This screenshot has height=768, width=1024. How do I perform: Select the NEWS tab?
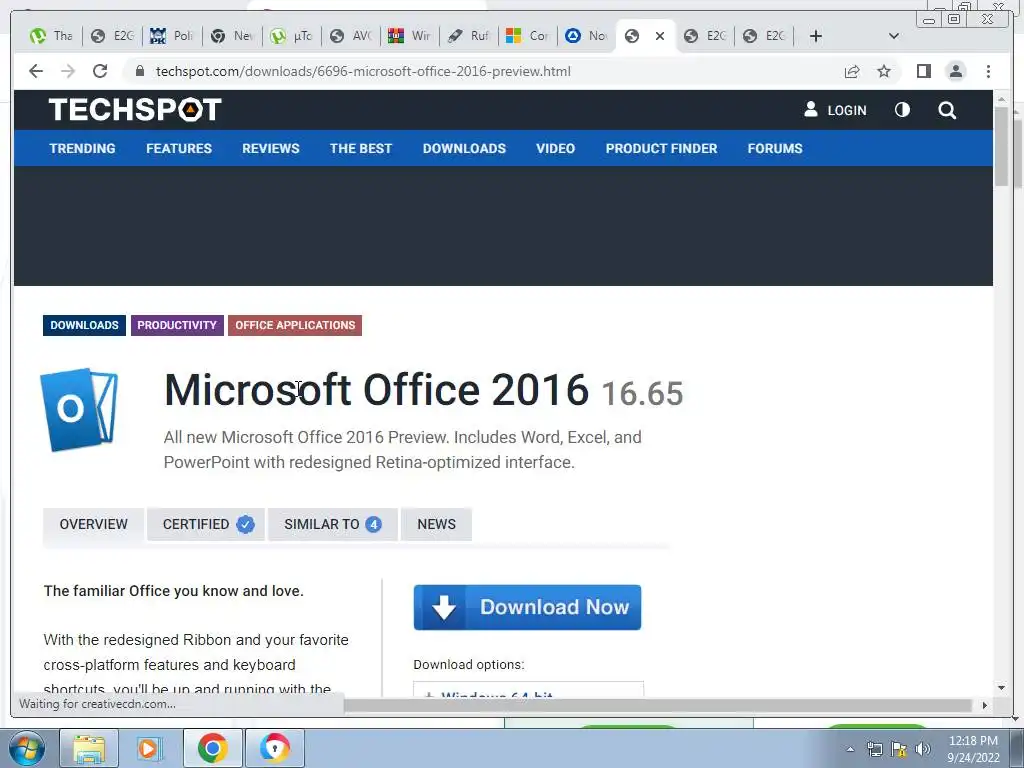pyautogui.click(x=436, y=524)
